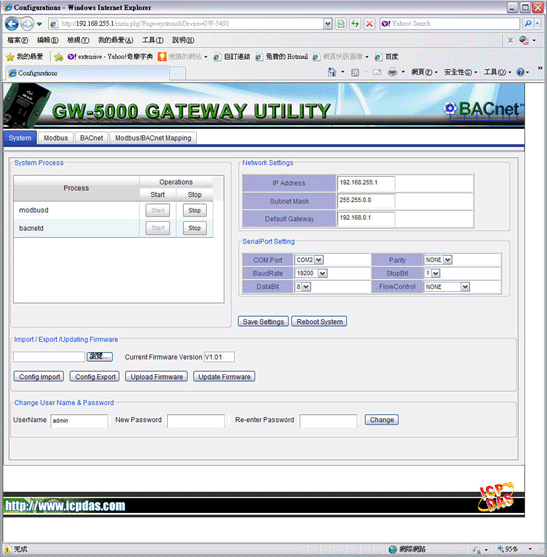Screen dimensions: 547x557
Task: Click the Save Settings button
Action: (263, 321)
